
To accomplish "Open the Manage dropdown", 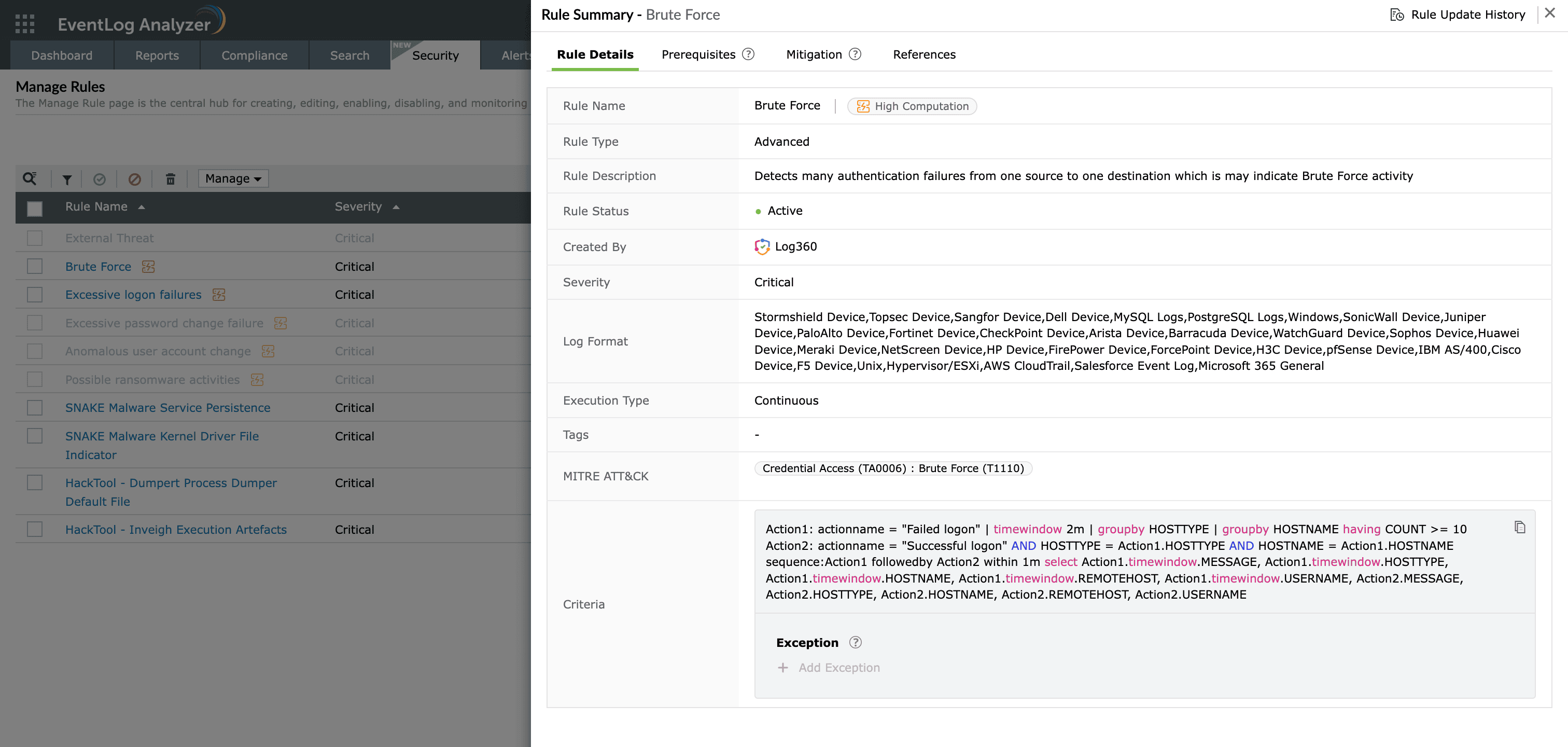I will pyautogui.click(x=233, y=178).
